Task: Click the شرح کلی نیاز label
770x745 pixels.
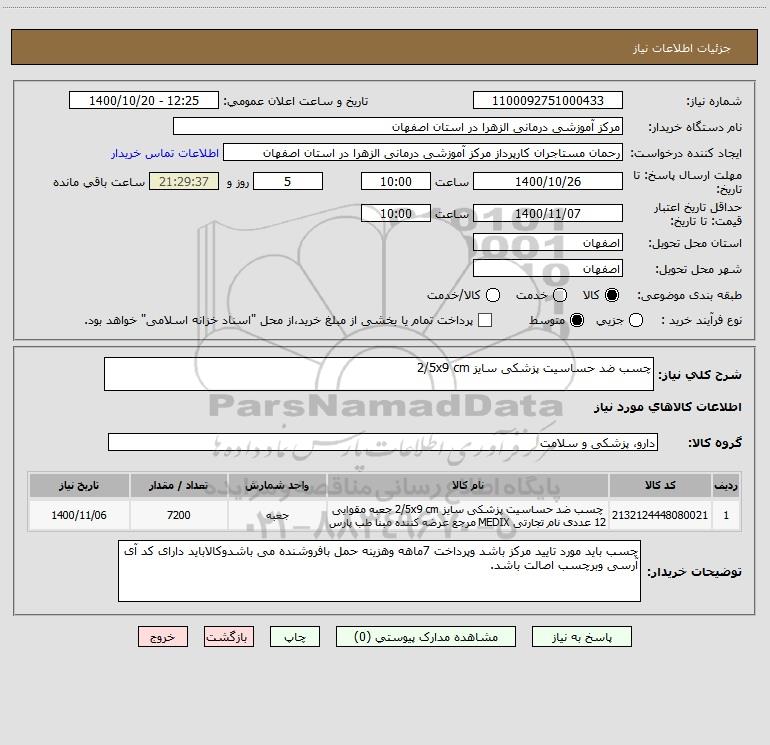Action: click(x=700, y=375)
